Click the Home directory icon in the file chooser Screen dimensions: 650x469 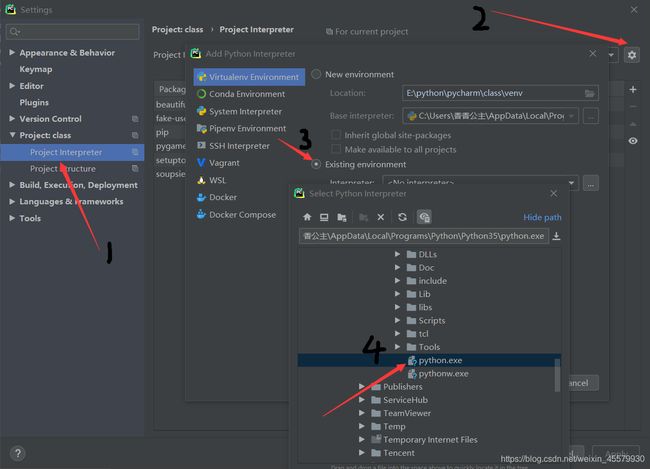pos(307,217)
